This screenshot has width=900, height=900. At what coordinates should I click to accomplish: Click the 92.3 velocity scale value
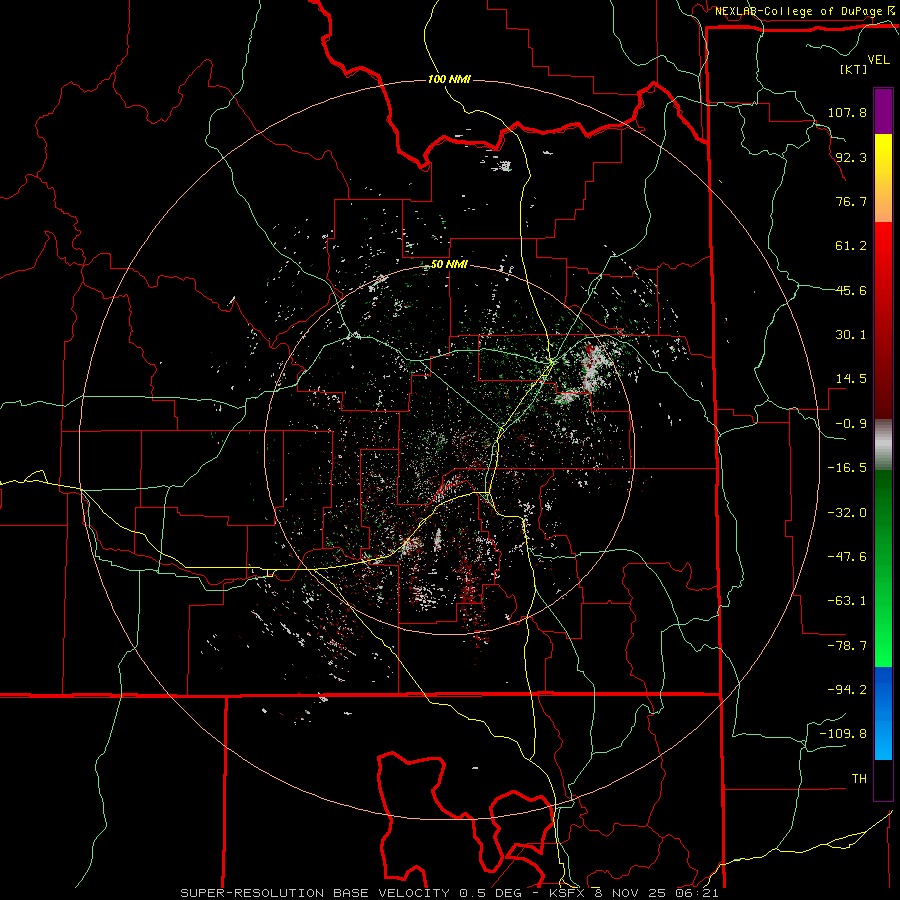click(851, 157)
